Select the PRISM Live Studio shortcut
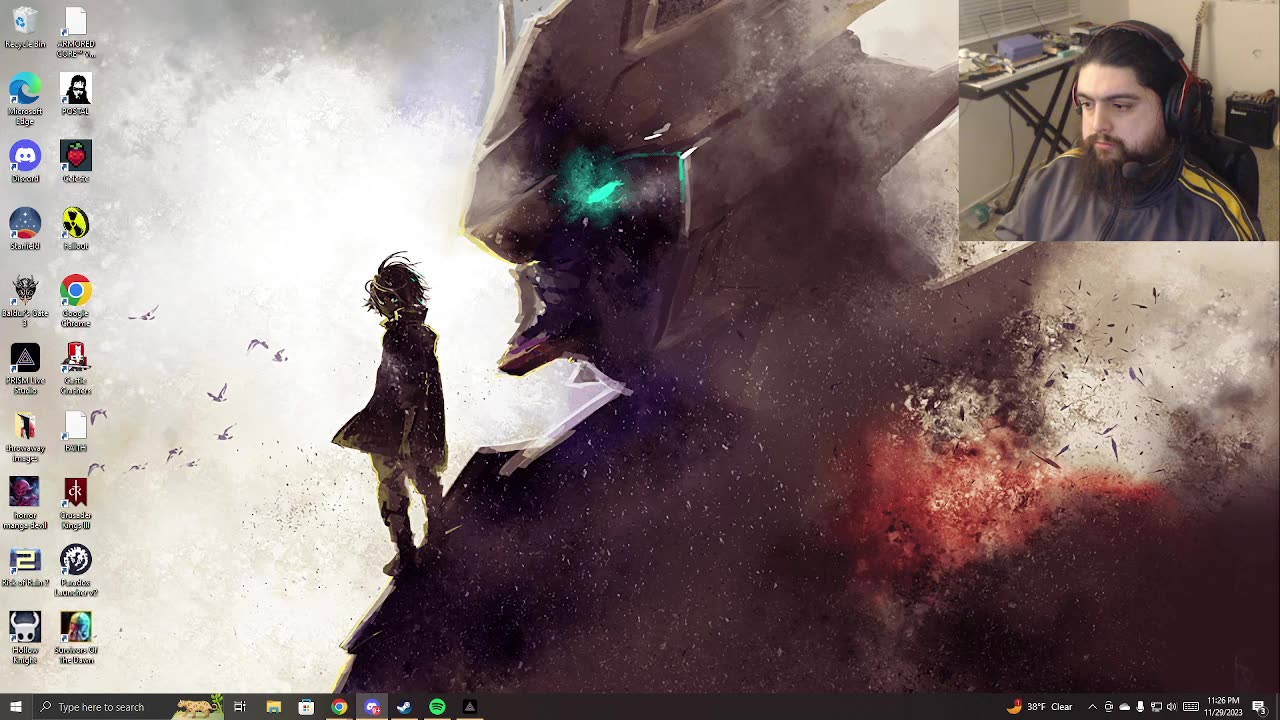 point(25,368)
